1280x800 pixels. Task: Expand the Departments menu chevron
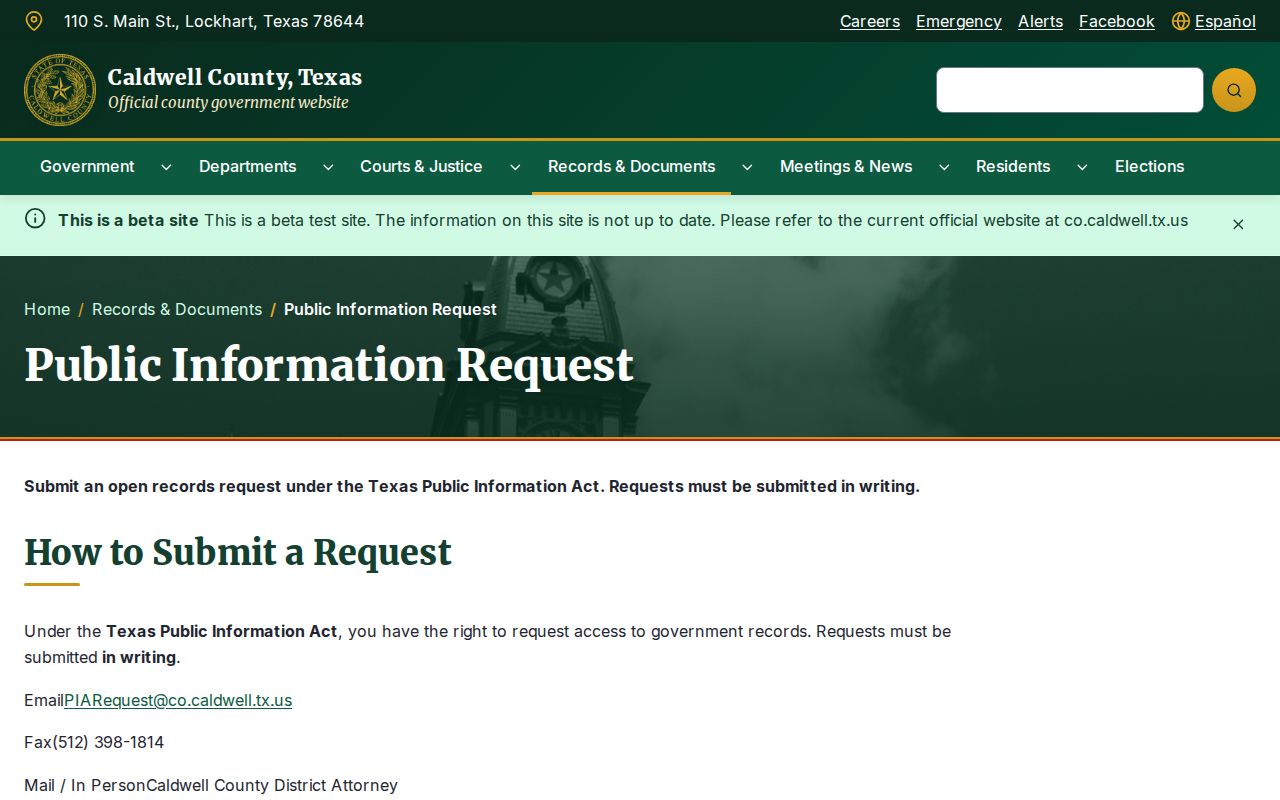[x=328, y=167]
